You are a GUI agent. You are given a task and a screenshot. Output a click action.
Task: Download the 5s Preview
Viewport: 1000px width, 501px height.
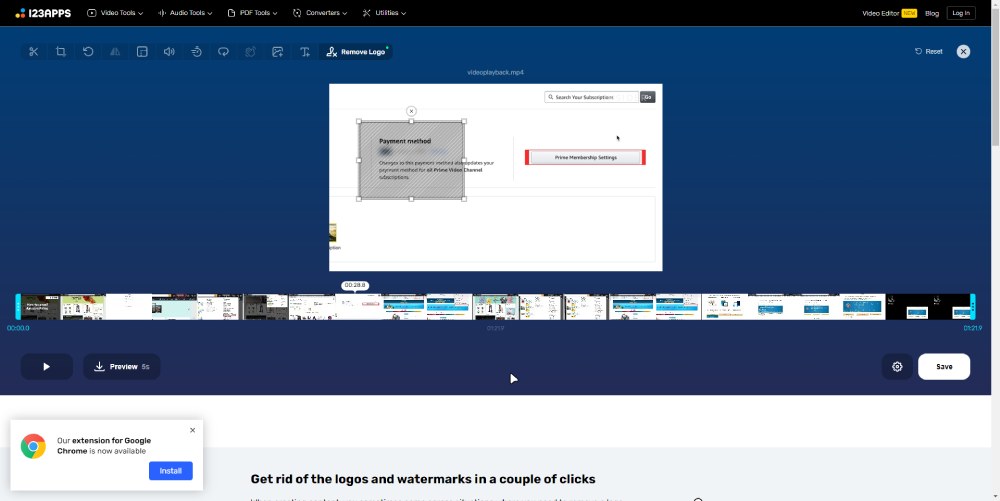point(122,367)
